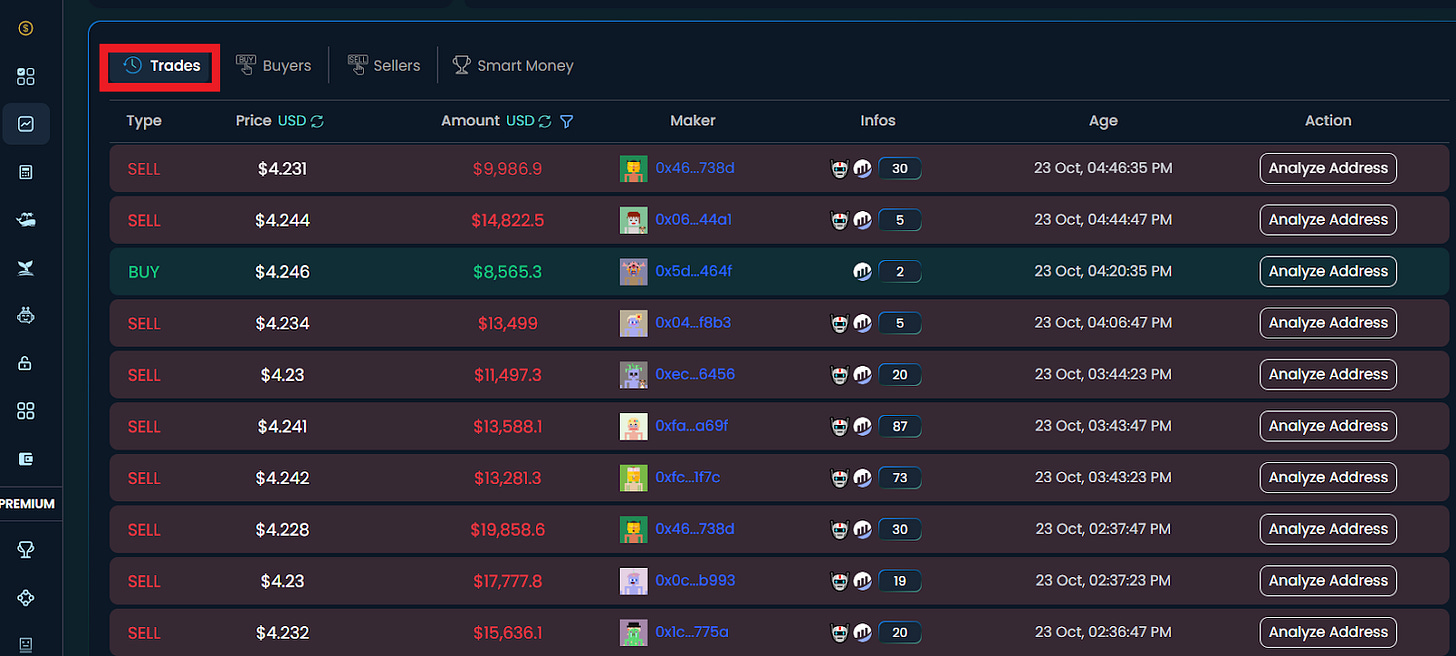Open the dollar coin icon at sidebar top
Viewport: 1456px width, 656px height.
pyautogui.click(x=25, y=29)
